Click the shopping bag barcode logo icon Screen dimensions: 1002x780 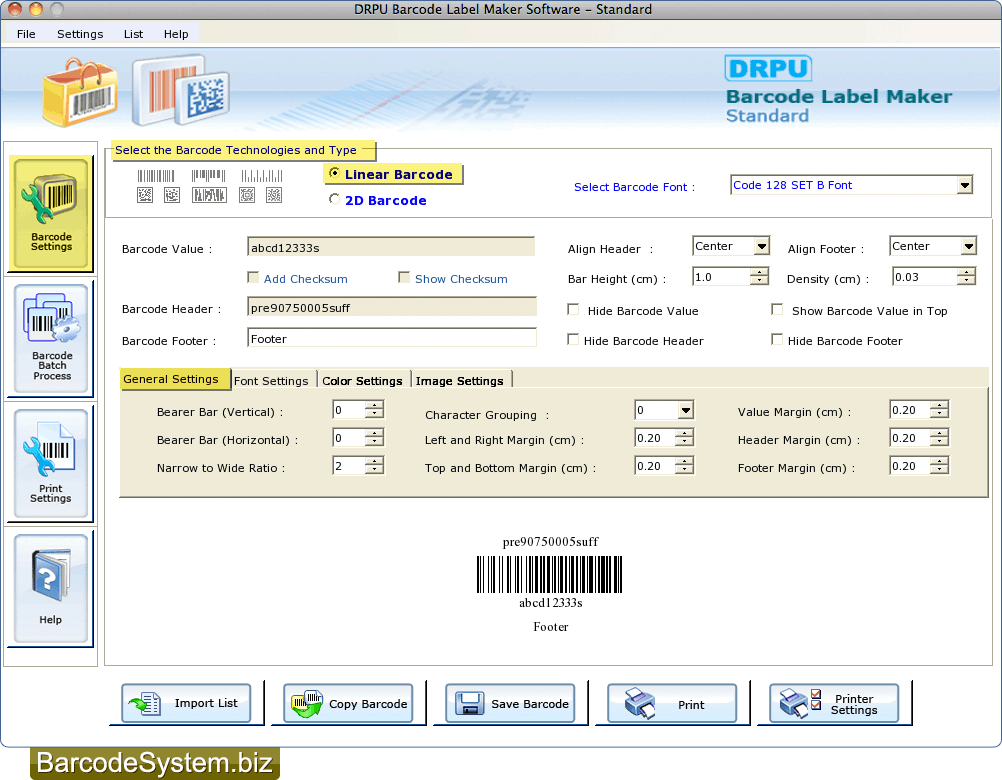80,92
